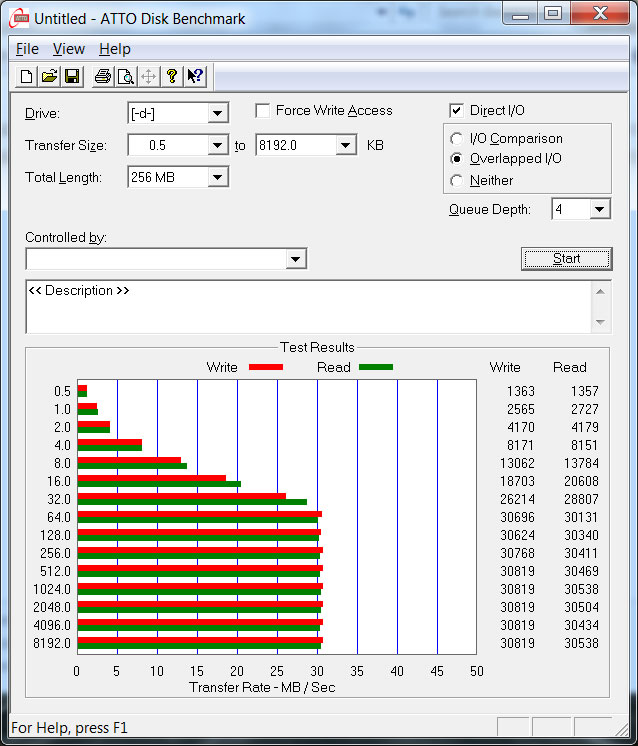
Task: Click the Description scrollbar down arrow
Action: (x=600, y=322)
